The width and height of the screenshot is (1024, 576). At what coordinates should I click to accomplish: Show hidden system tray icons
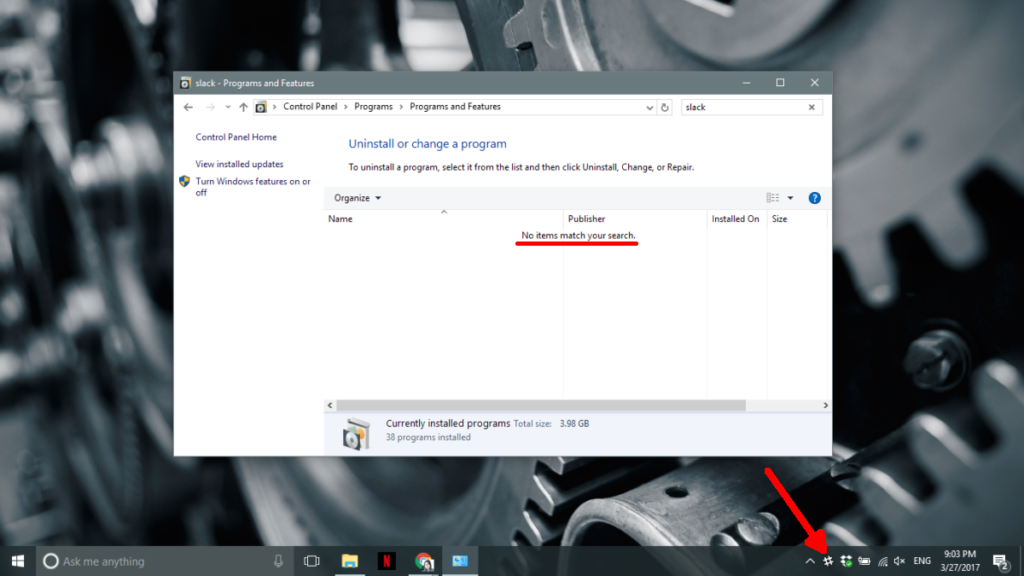pos(810,561)
